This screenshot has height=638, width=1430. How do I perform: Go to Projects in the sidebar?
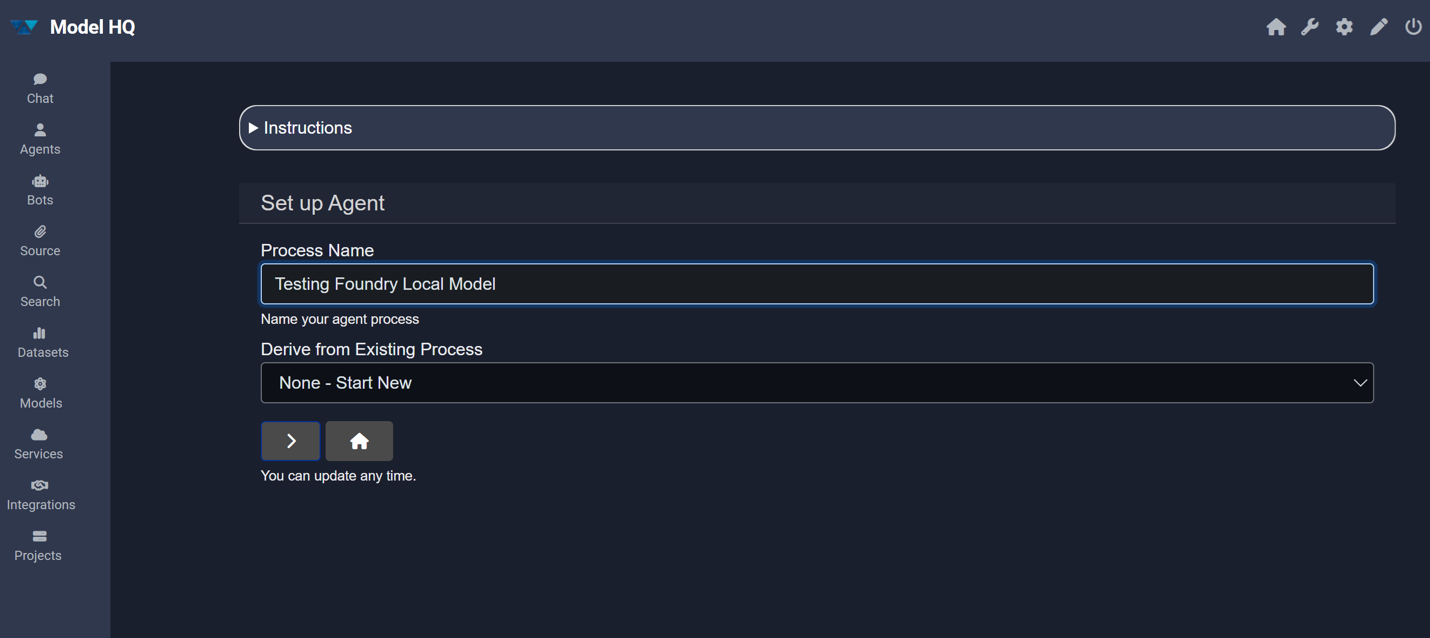tap(37, 545)
